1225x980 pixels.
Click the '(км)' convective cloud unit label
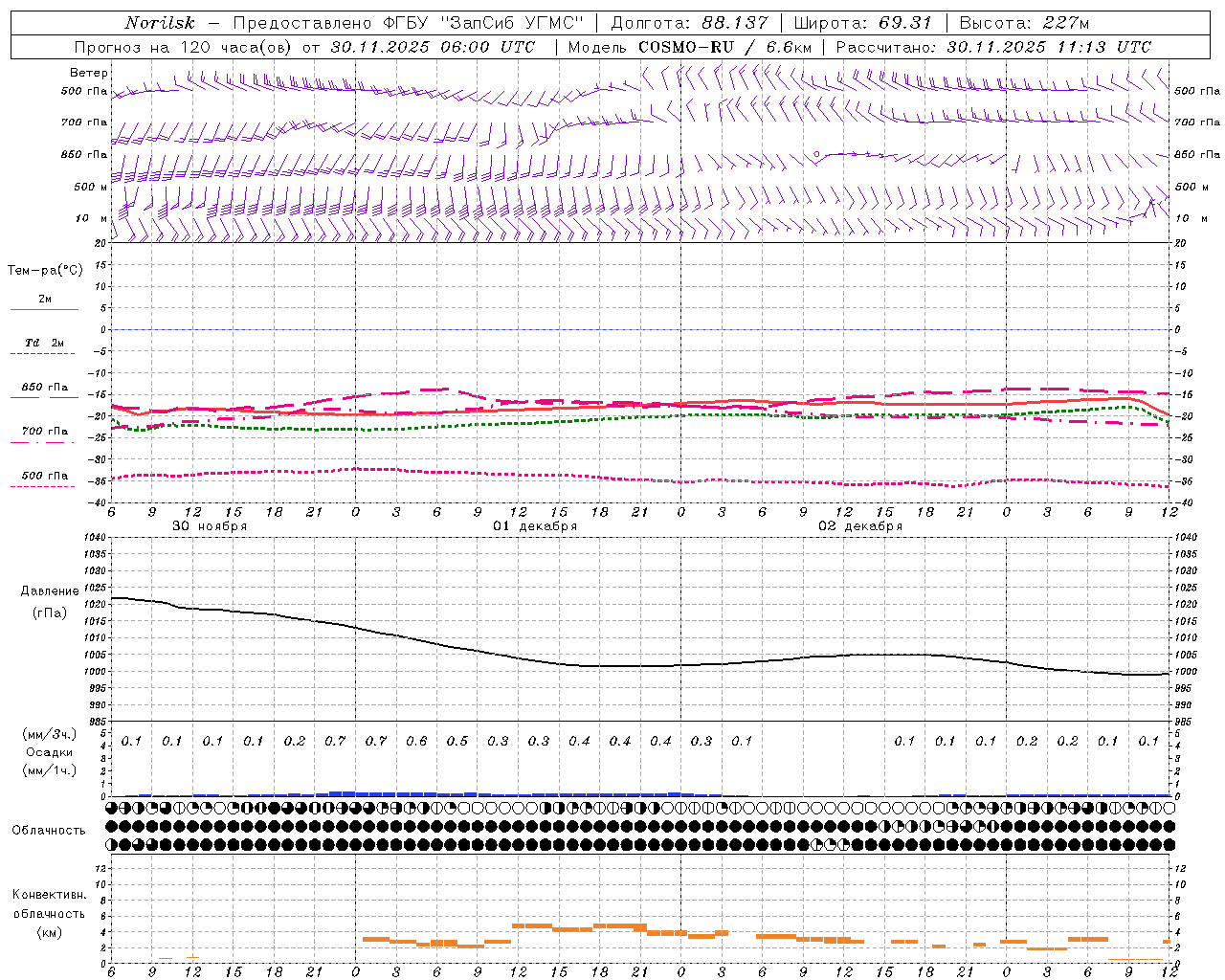49,932
